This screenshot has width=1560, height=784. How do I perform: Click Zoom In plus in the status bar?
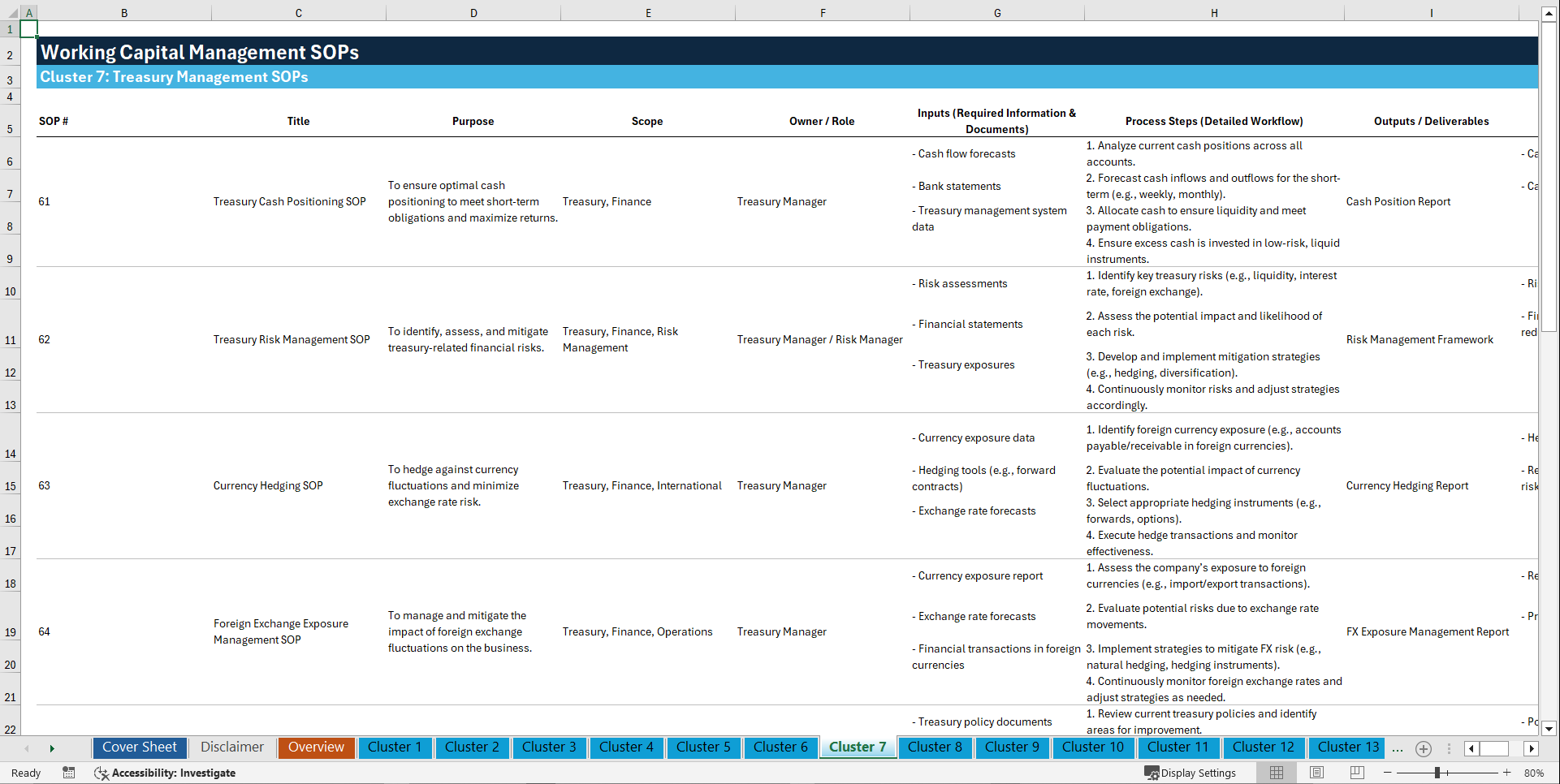tap(1506, 773)
